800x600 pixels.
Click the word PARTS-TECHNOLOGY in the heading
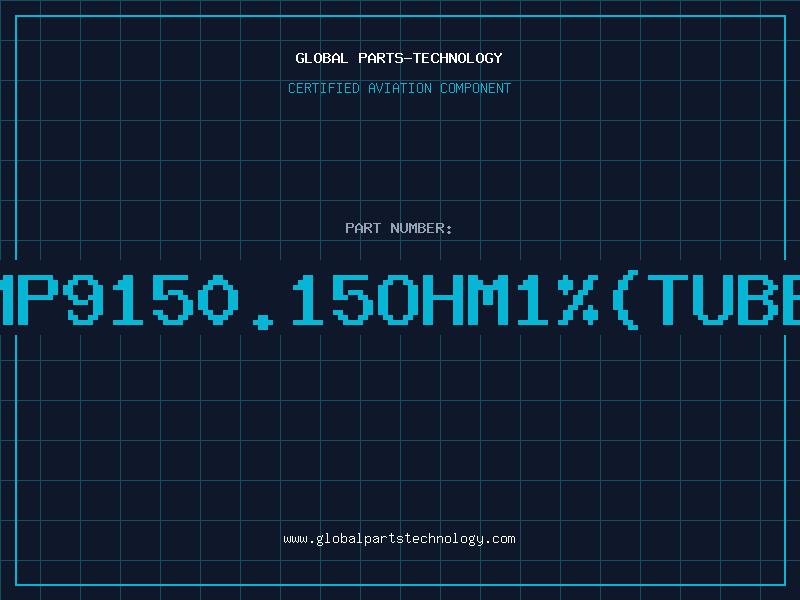coord(431,58)
